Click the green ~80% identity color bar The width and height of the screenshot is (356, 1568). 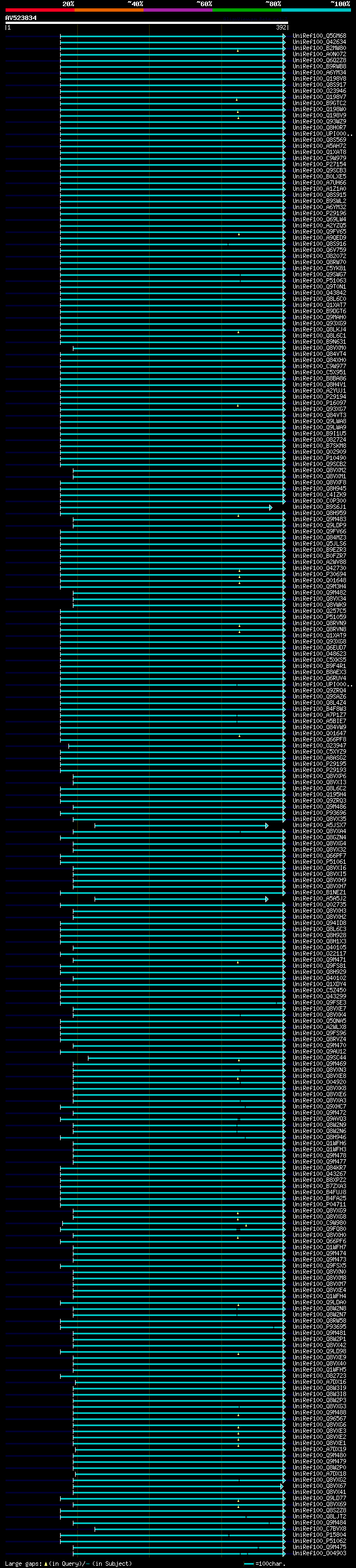pos(247,11)
